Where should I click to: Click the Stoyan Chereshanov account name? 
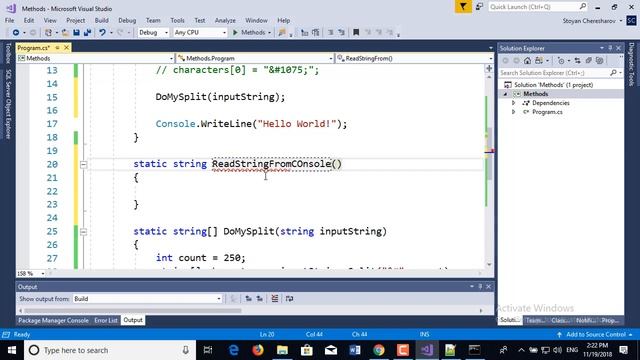coord(589,21)
